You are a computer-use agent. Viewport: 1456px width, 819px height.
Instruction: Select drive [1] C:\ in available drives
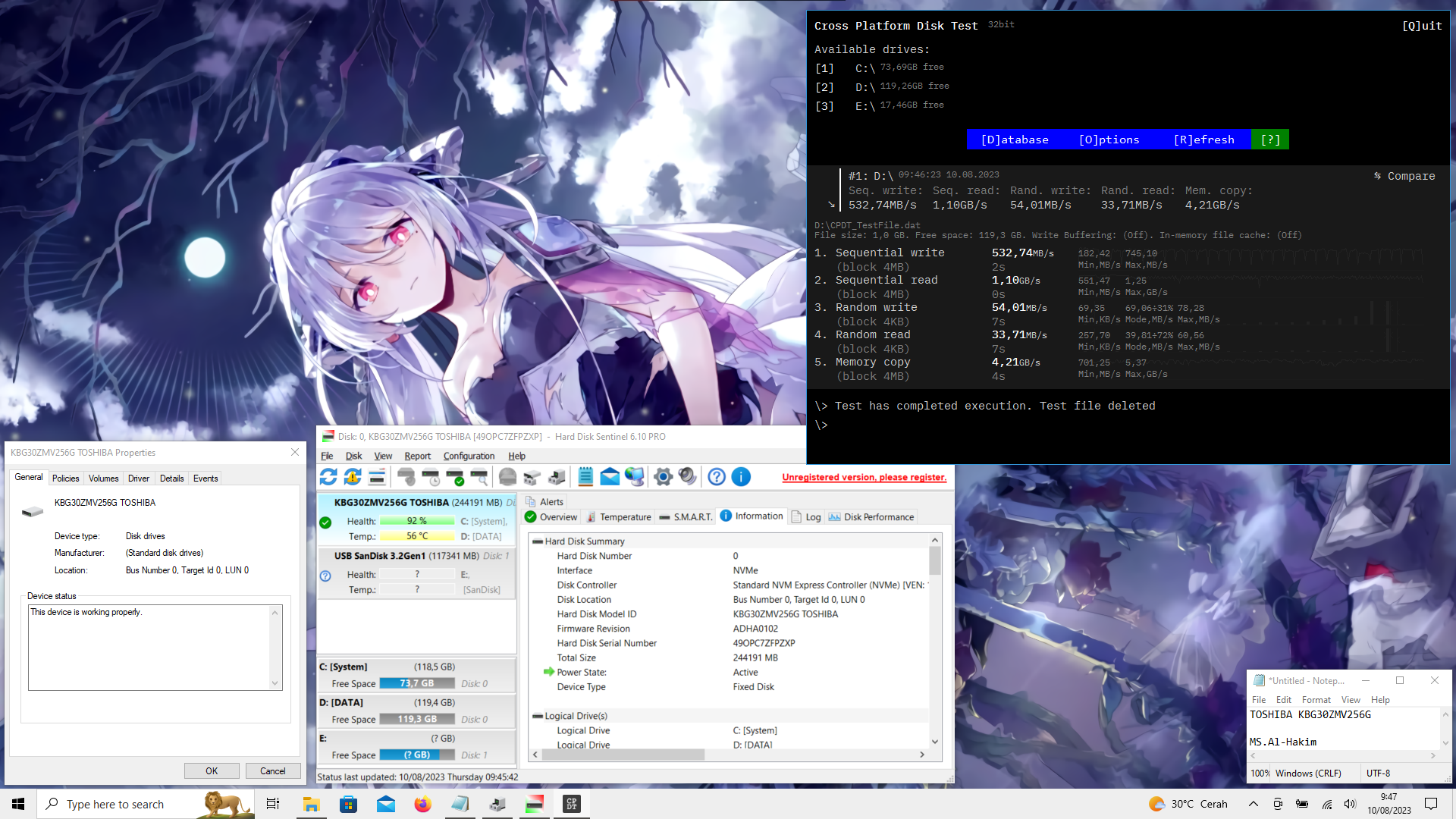pyautogui.click(x=880, y=68)
